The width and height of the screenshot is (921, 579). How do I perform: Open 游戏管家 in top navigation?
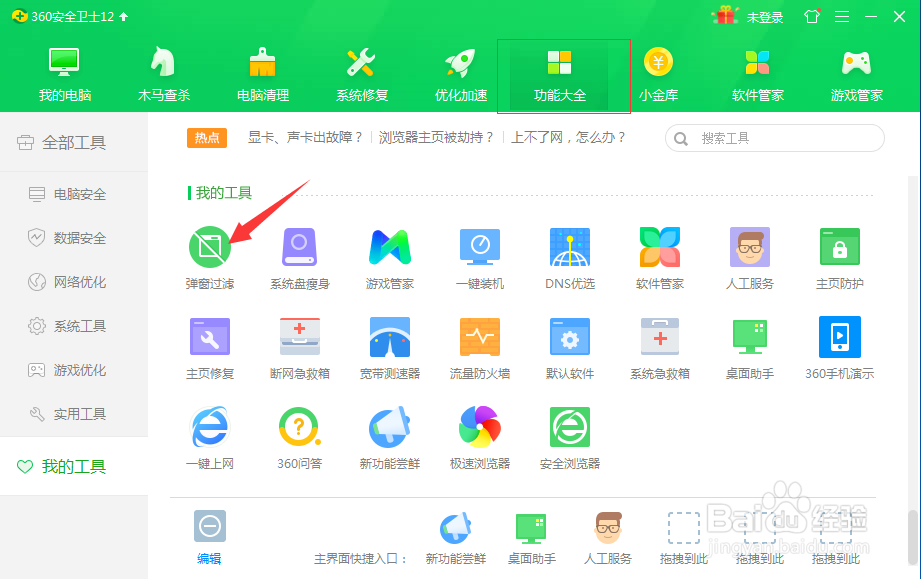point(856,75)
